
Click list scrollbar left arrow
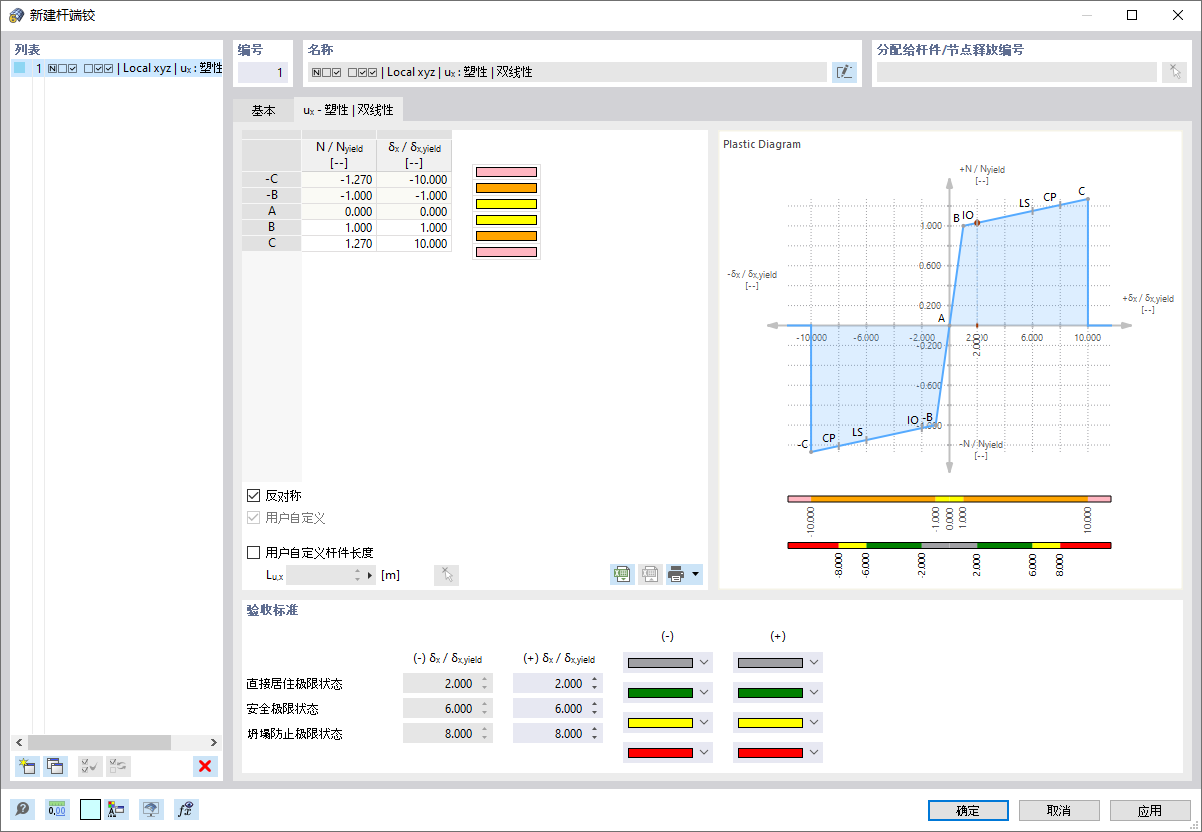point(20,742)
